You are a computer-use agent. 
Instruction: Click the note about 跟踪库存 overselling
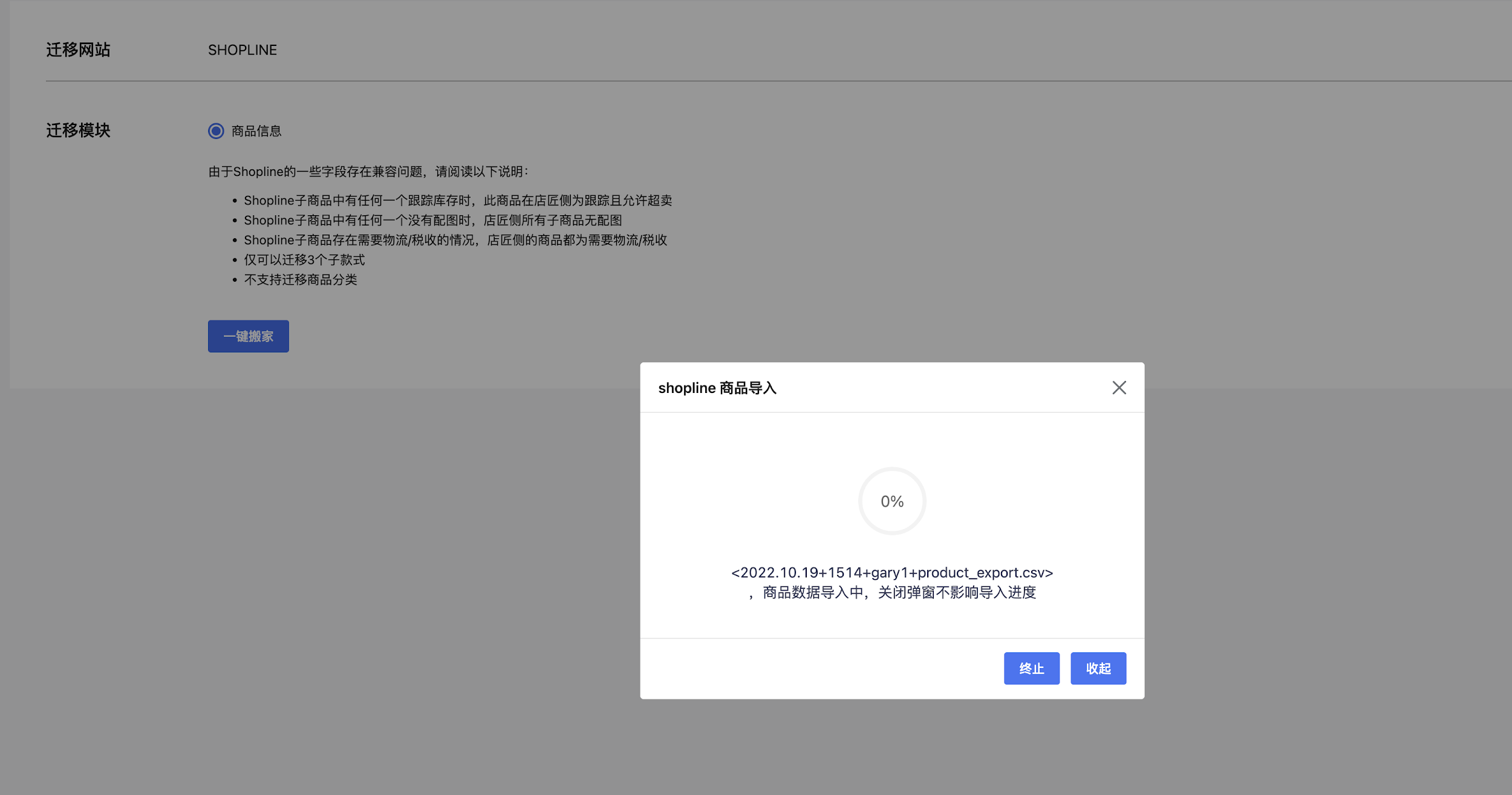click(458, 201)
